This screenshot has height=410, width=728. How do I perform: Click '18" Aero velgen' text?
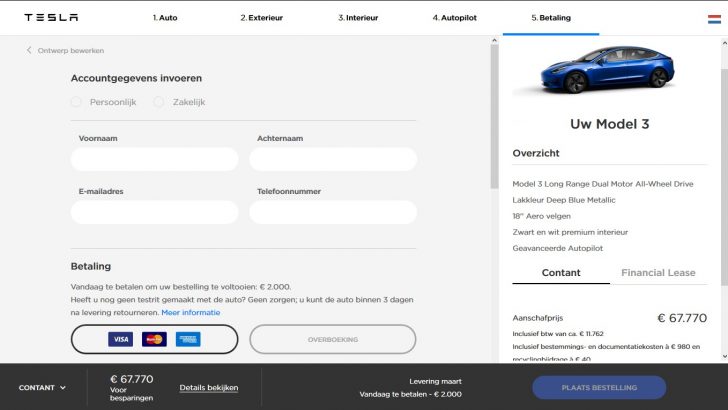(541, 216)
